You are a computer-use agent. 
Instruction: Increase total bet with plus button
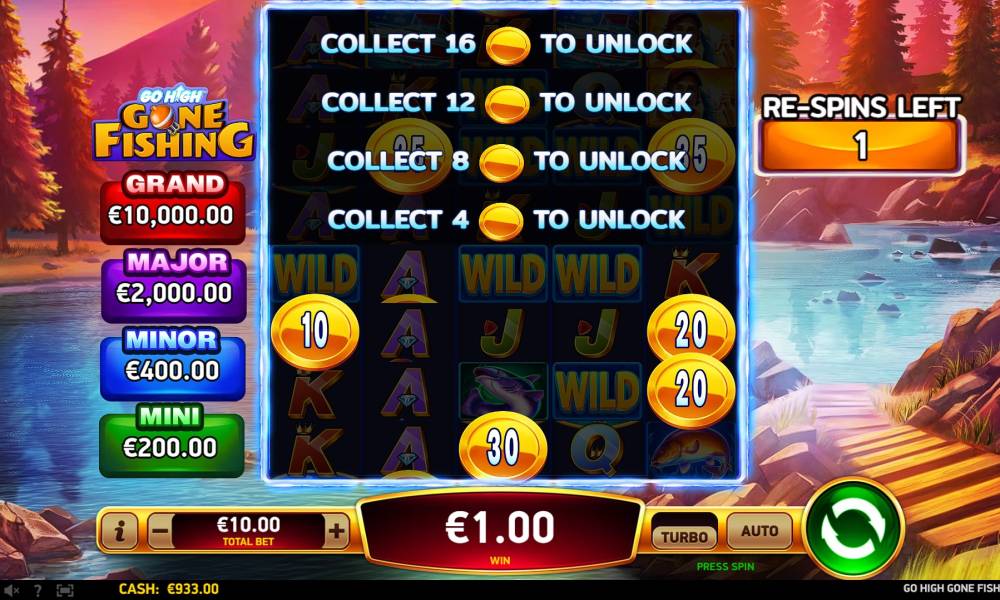[x=336, y=530]
